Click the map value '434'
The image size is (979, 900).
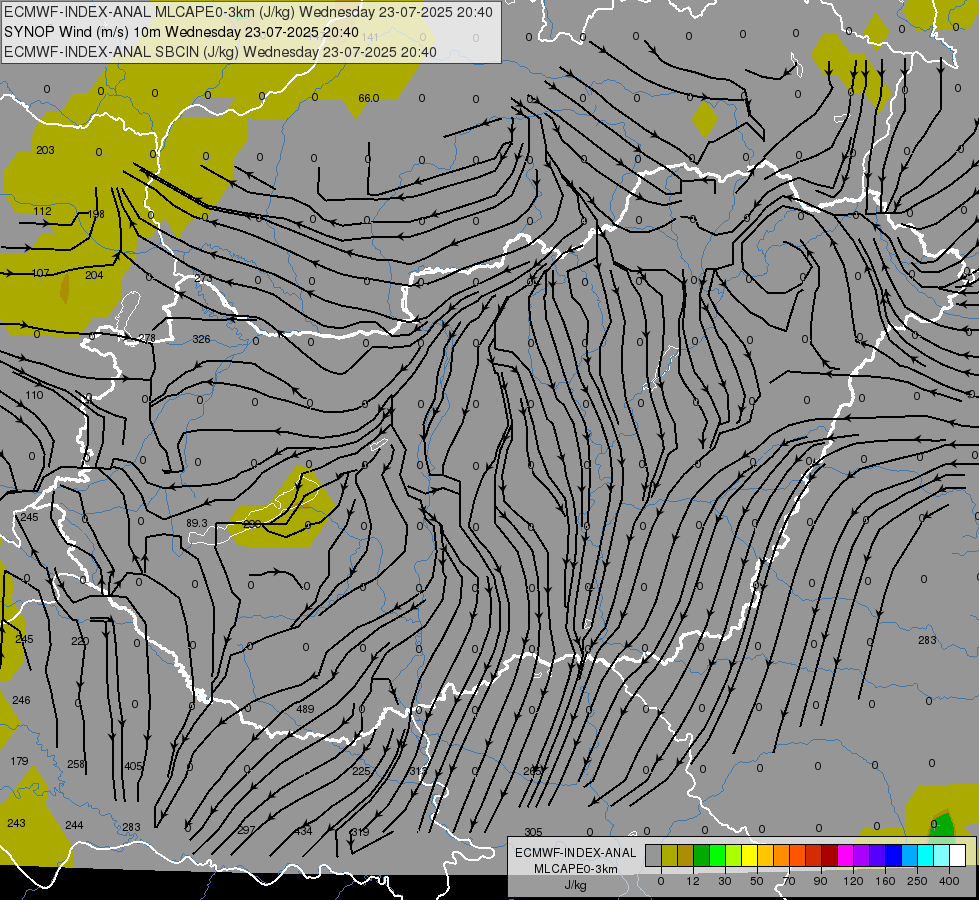click(303, 831)
